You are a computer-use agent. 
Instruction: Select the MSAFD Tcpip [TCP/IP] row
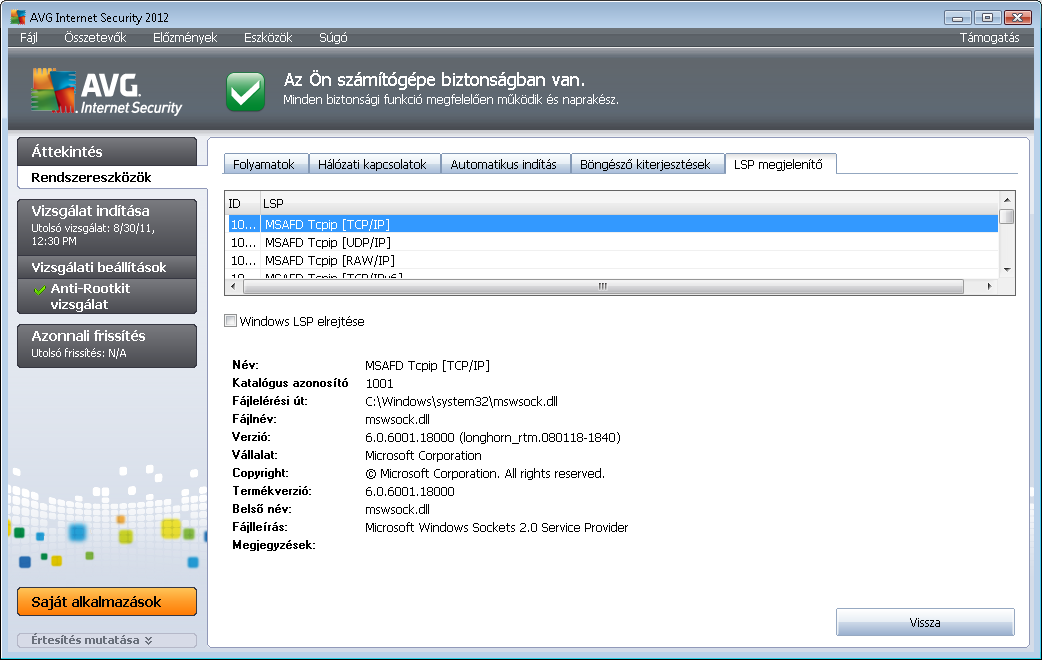[613, 225]
